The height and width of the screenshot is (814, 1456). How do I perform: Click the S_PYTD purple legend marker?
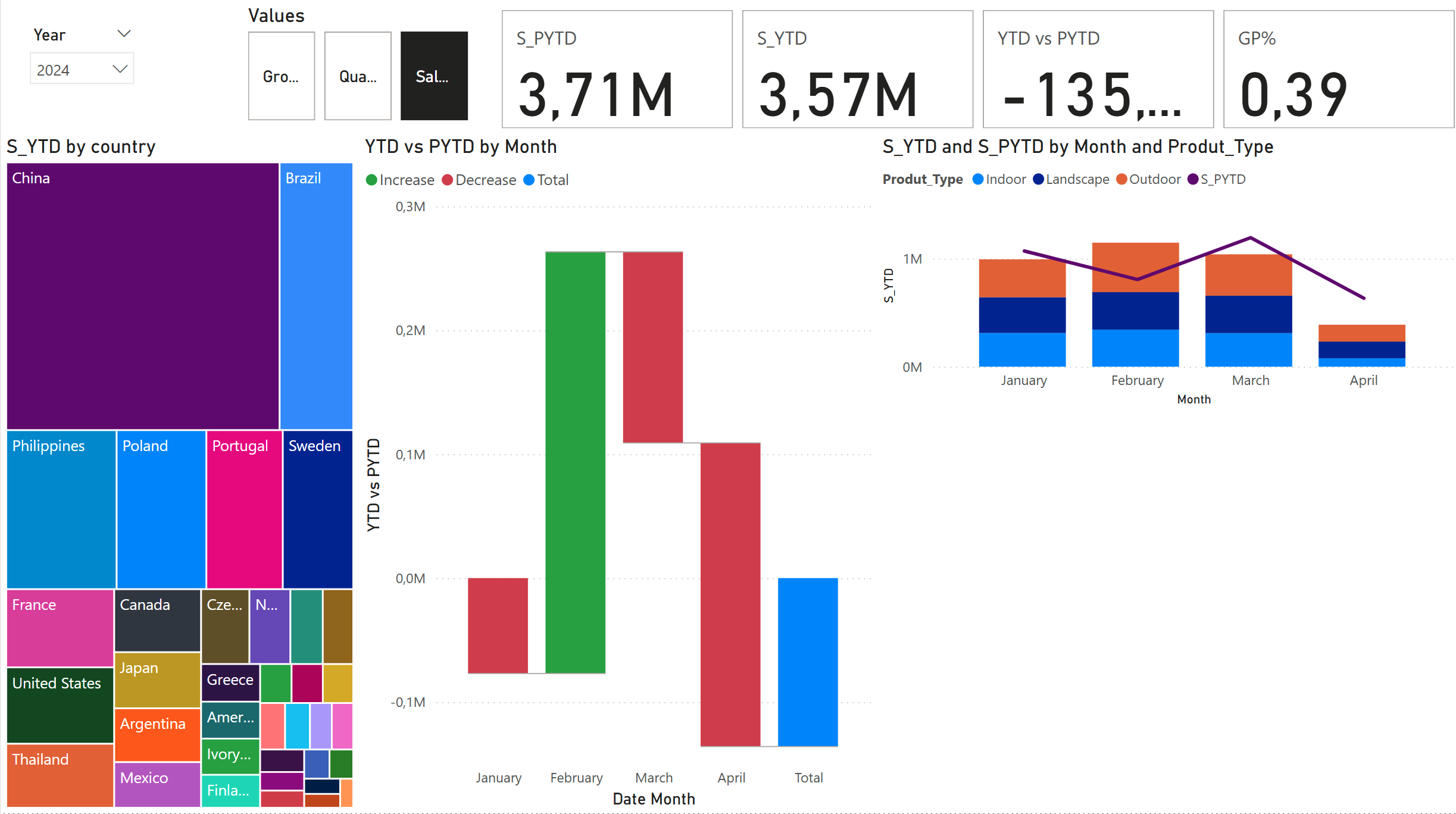pyautogui.click(x=1193, y=179)
